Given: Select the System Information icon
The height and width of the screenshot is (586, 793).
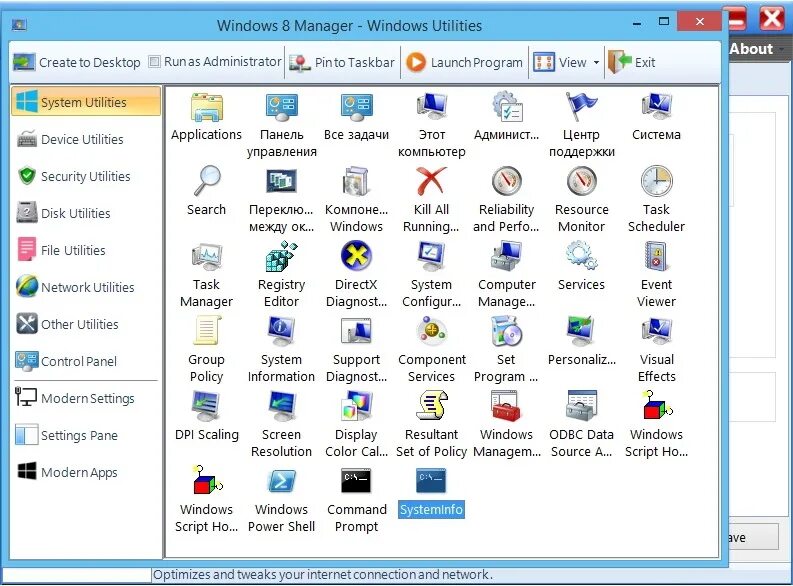Looking at the screenshot, I should [281, 331].
